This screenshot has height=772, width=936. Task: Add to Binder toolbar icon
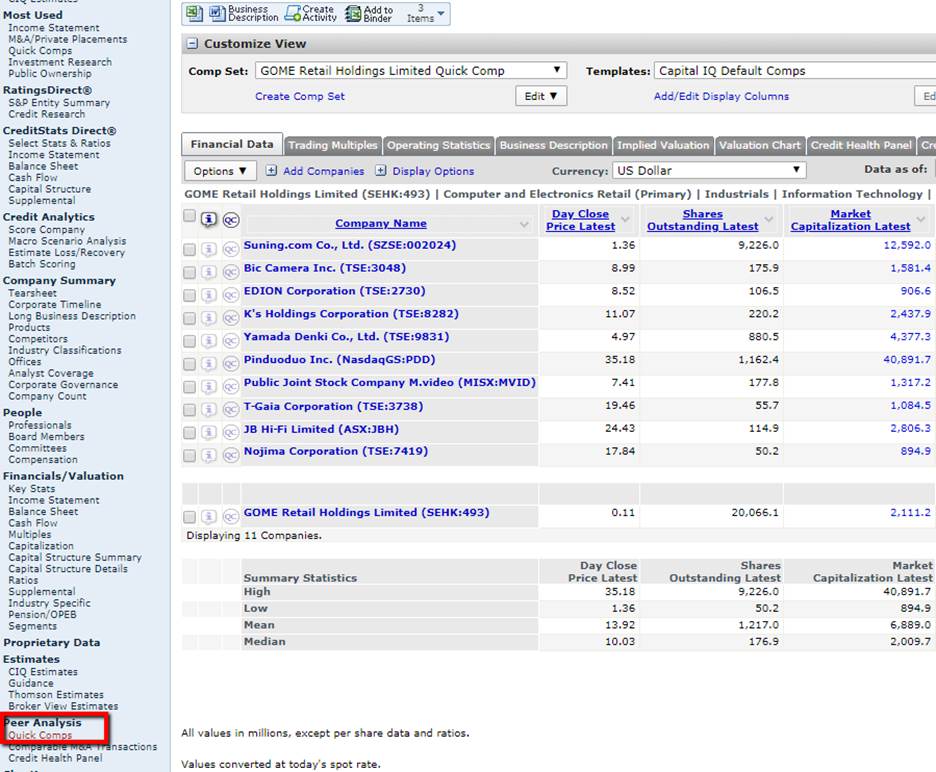369,13
